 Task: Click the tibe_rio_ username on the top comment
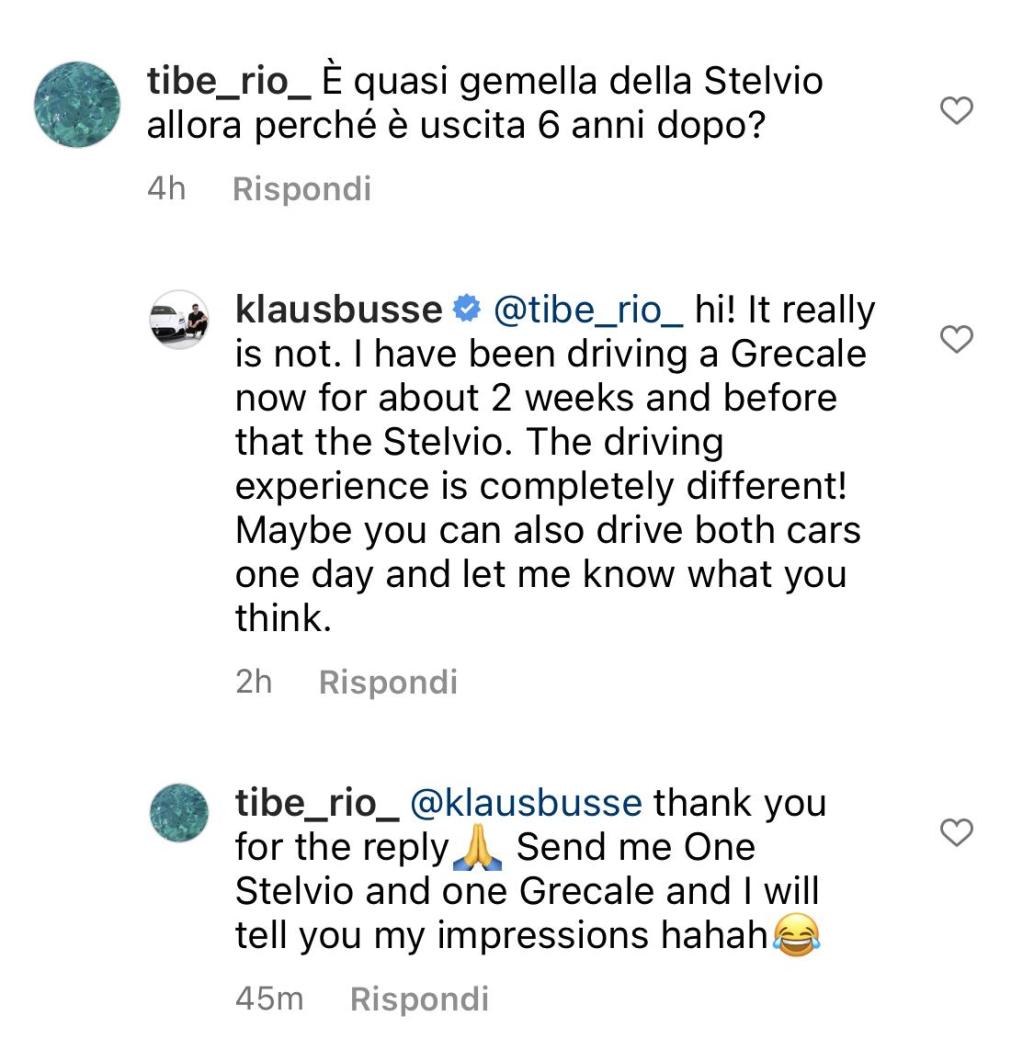229,81
